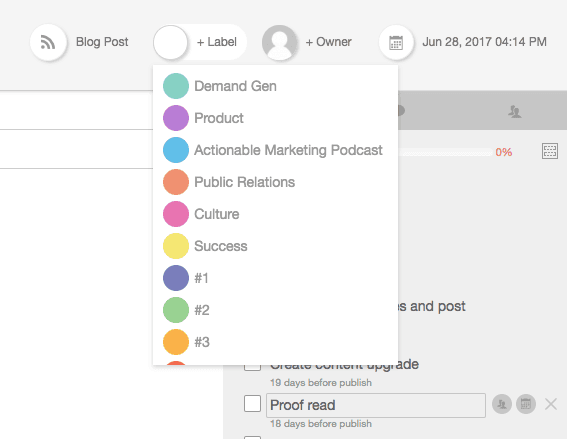
Task: Click the Blog Post content type text
Action: (102, 42)
